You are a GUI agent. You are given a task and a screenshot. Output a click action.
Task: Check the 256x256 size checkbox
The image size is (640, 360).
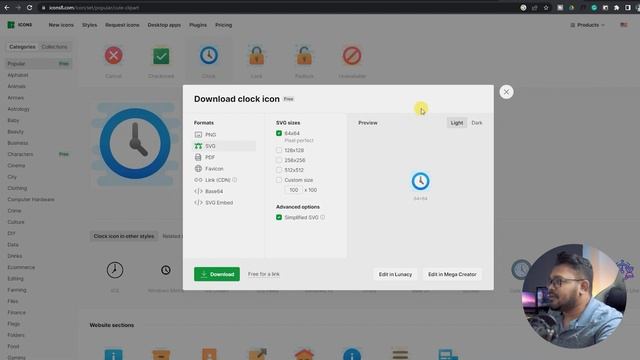279,160
